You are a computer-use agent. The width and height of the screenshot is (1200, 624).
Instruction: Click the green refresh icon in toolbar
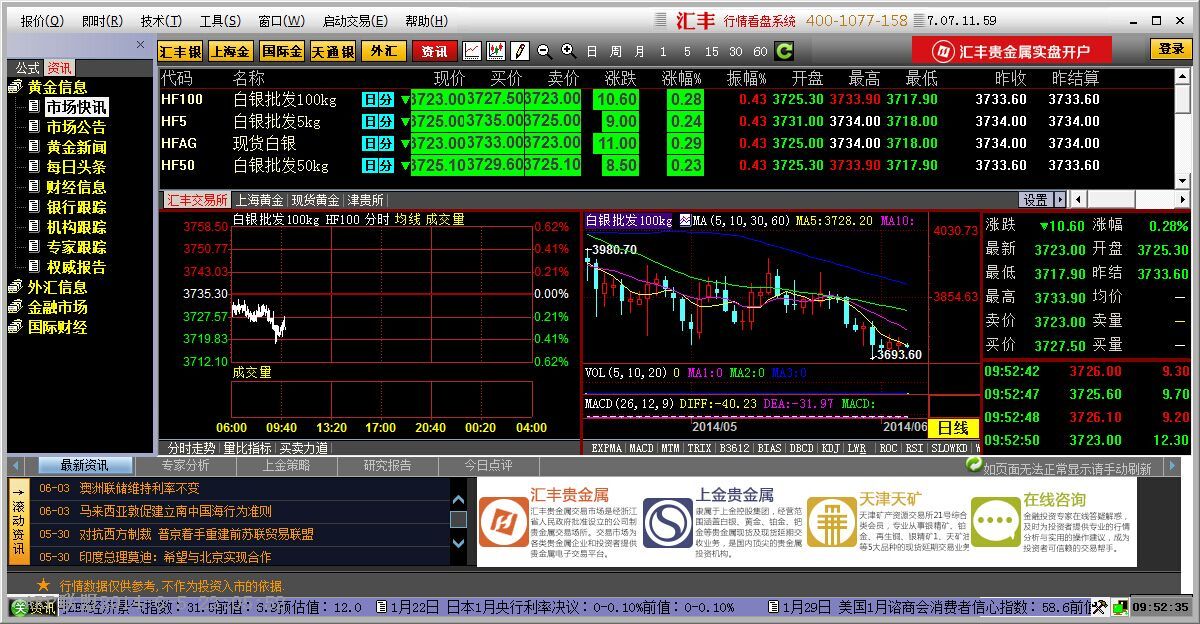(x=785, y=51)
